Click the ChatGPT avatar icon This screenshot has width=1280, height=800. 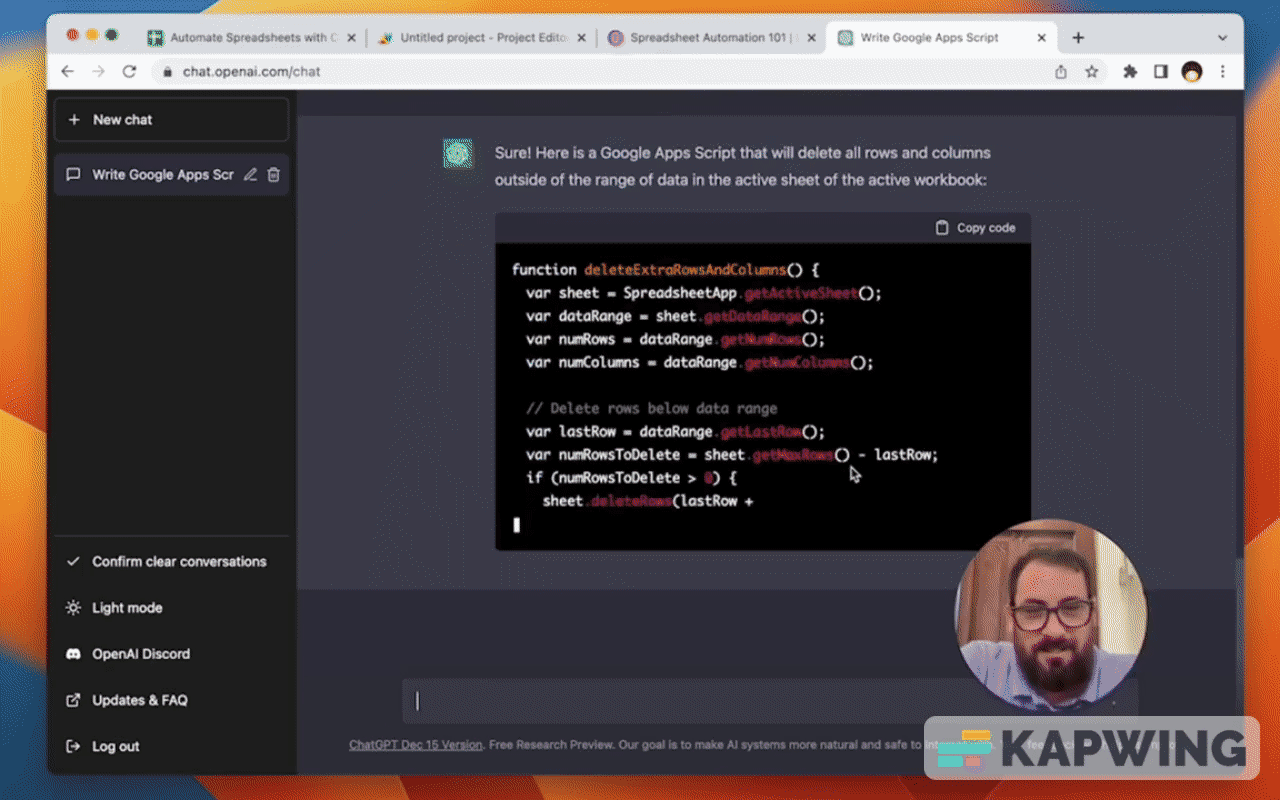(458, 153)
